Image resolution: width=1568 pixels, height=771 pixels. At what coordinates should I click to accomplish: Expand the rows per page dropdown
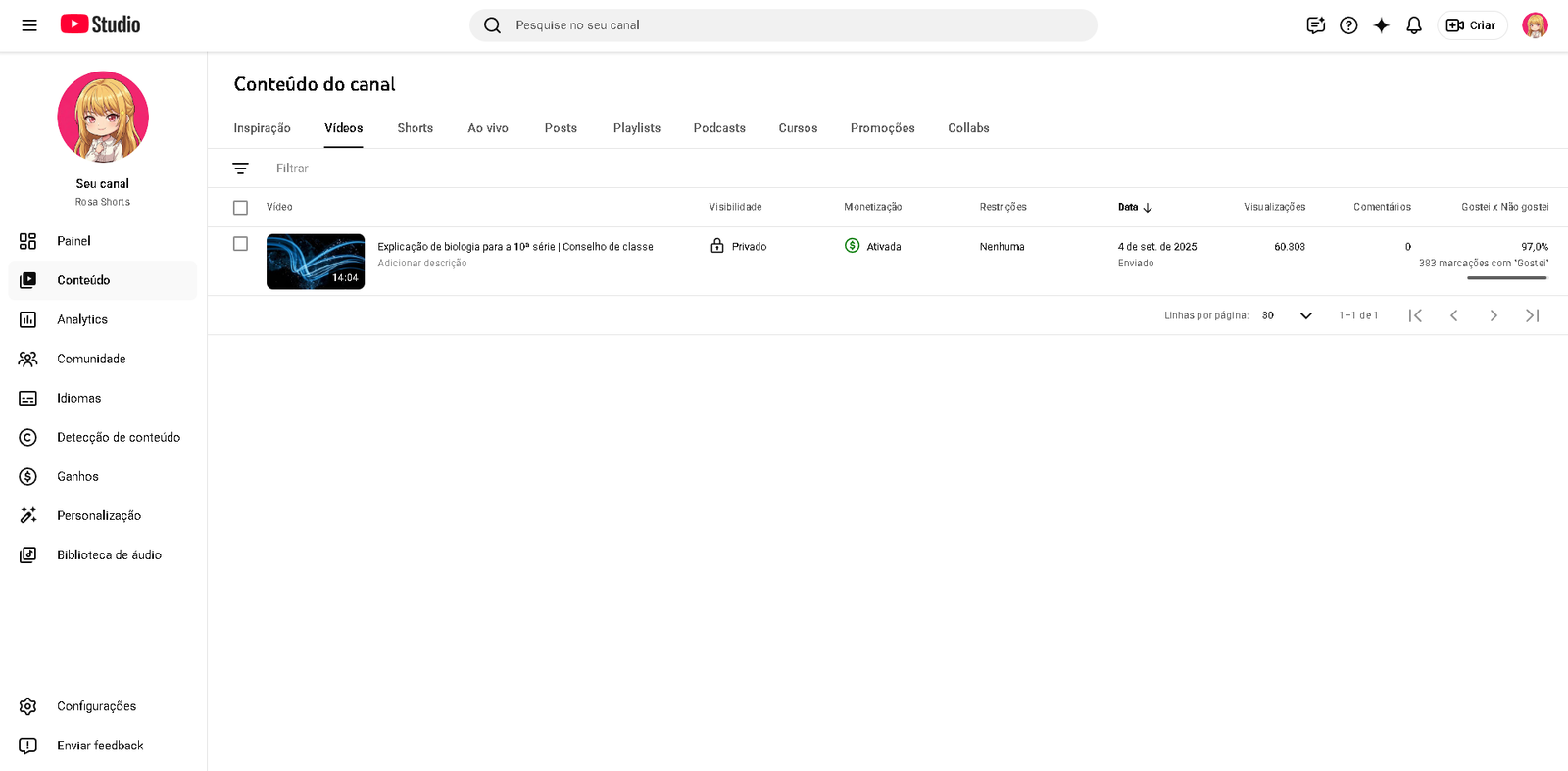point(1287,315)
